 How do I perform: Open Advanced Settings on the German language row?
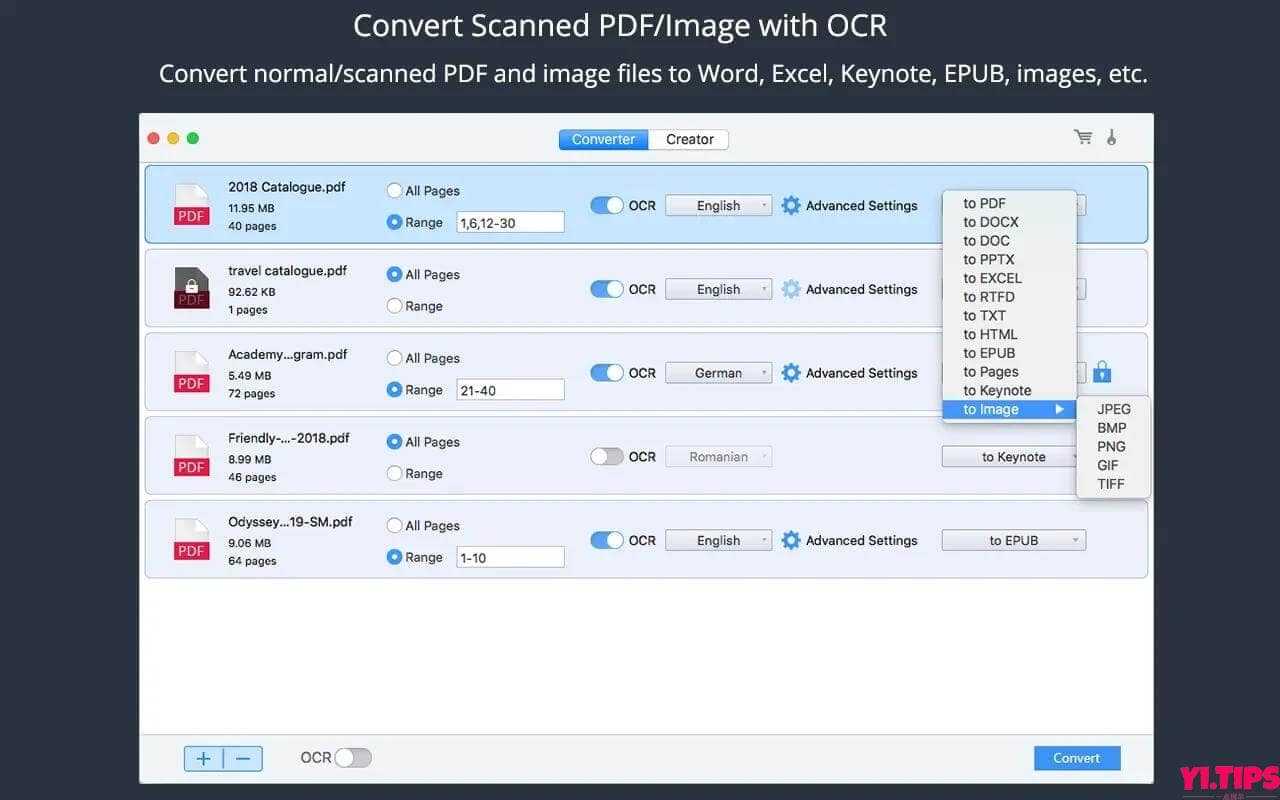862,372
